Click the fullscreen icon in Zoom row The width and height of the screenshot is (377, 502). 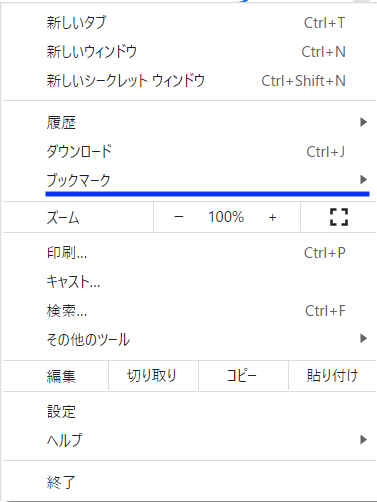[339, 217]
